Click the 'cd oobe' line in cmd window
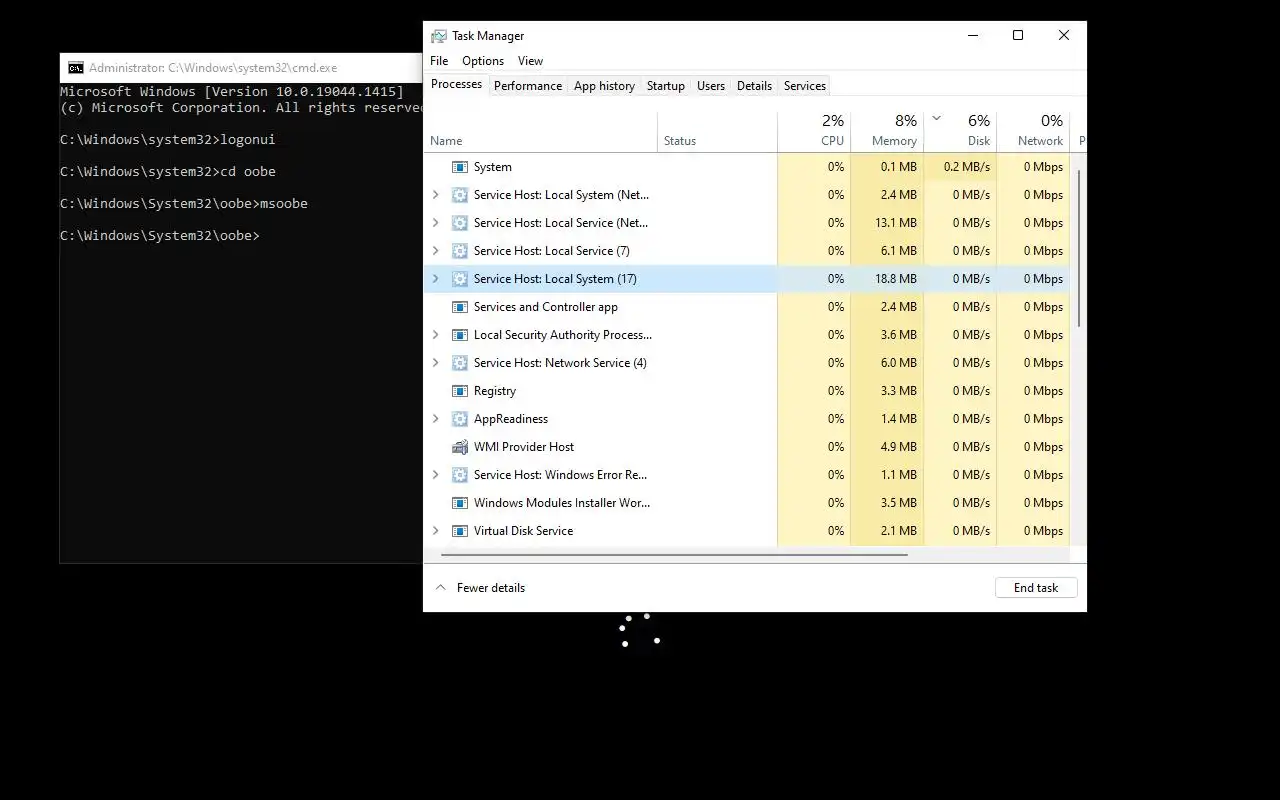1280x800 pixels. (x=167, y=172)
